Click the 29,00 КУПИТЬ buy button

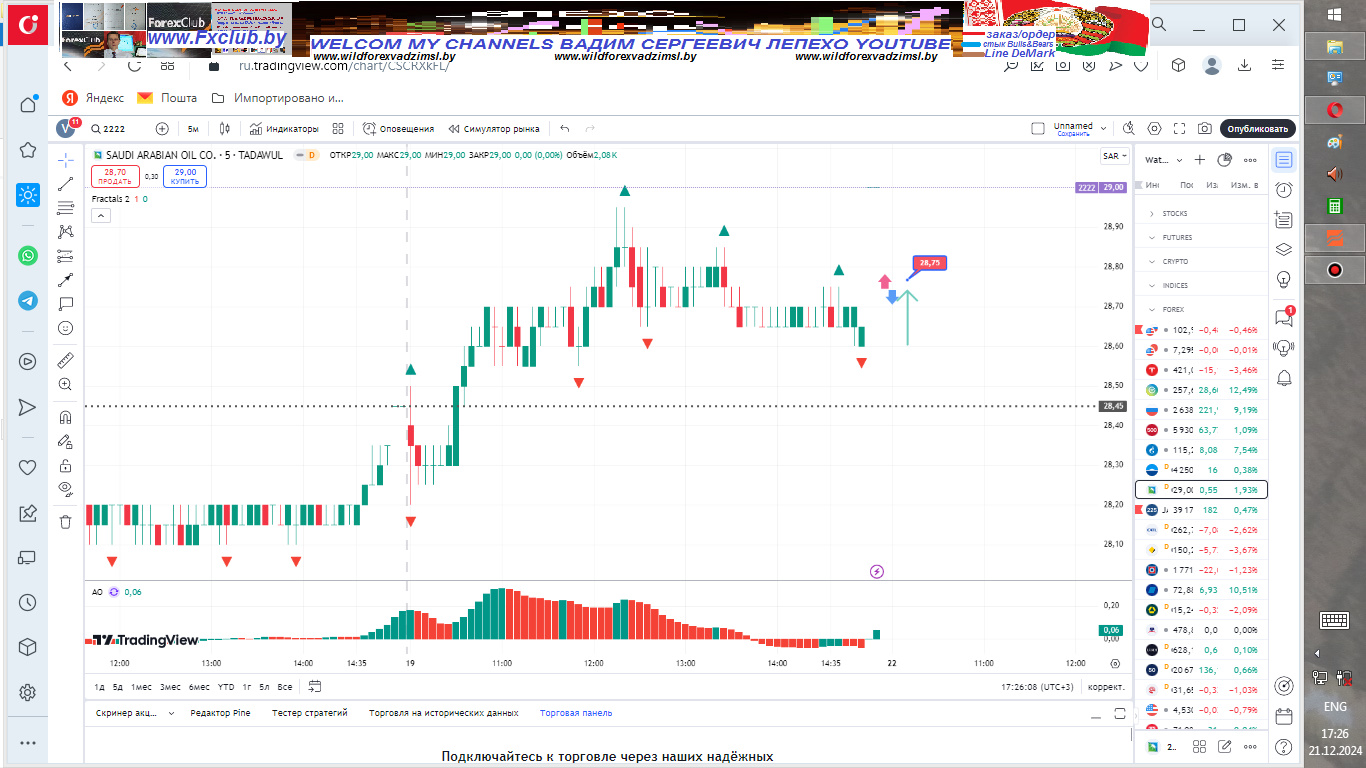[184, 176]
